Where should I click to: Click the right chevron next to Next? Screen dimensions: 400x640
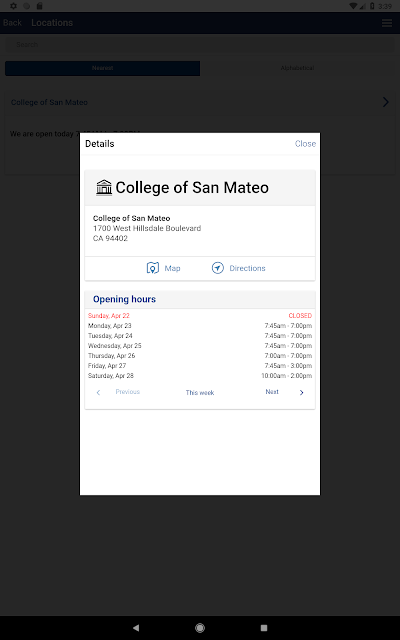302,393
